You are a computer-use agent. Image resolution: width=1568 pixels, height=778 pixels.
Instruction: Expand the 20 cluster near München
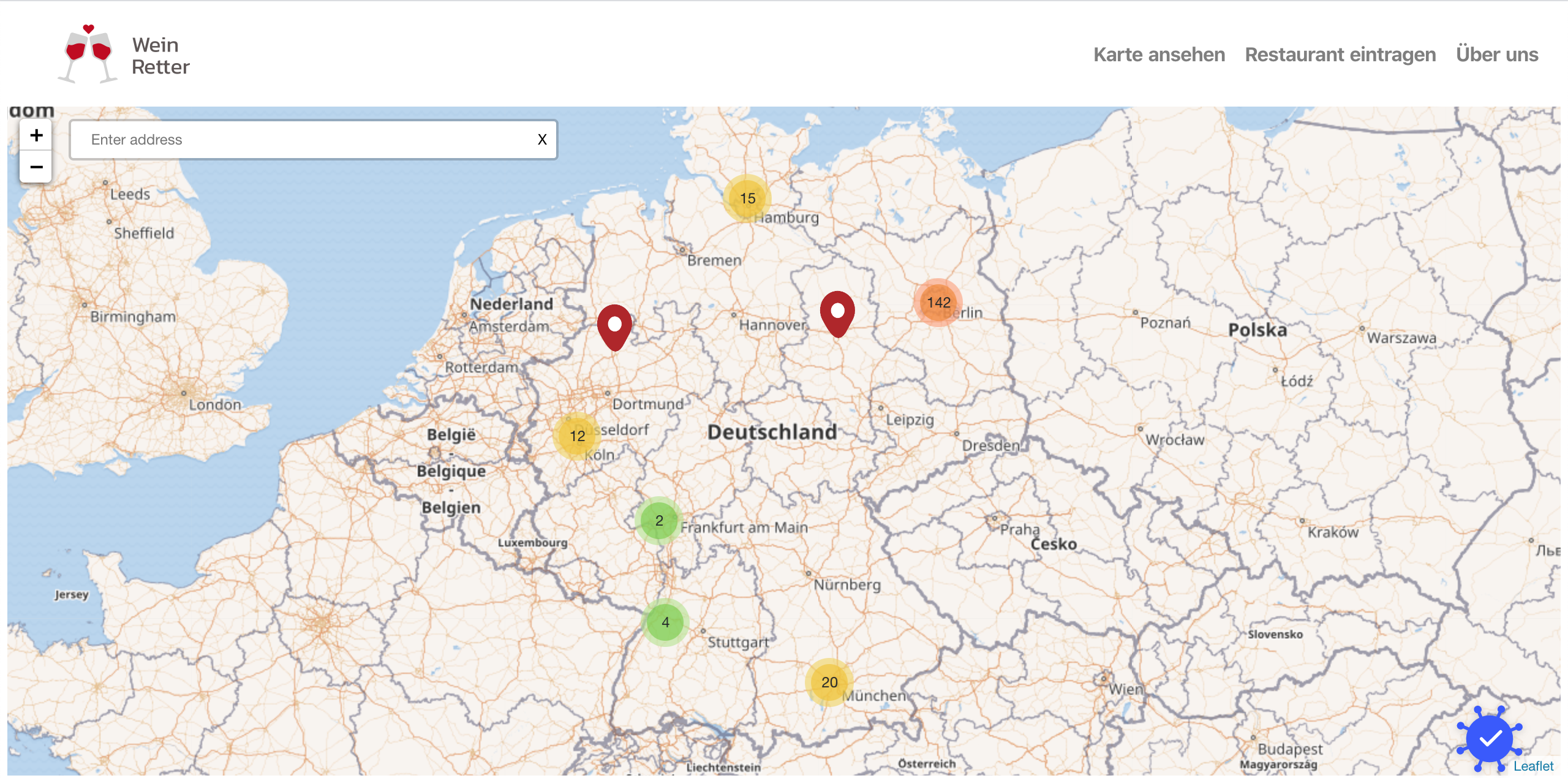(829, 682)
